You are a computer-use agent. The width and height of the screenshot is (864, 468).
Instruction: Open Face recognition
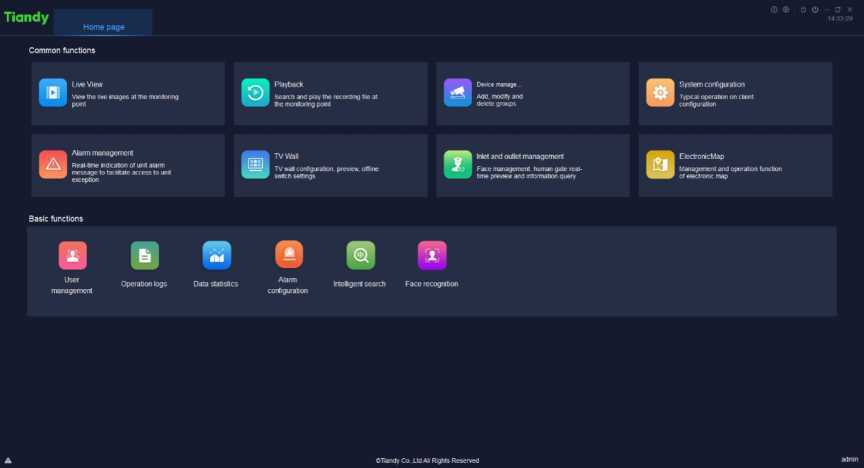coord(432,256)
